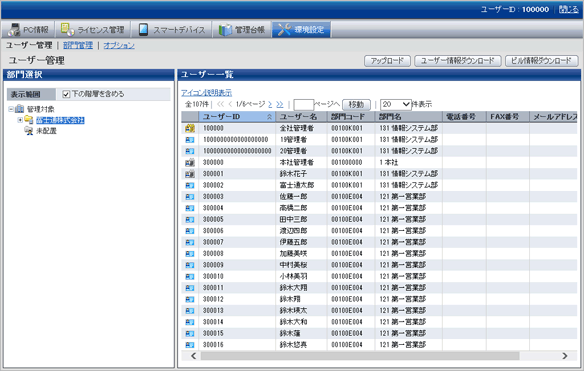Click admin icon for 本社管理者 row
Viewport: 584px width, 371px height.
click(x=190, y=163)
